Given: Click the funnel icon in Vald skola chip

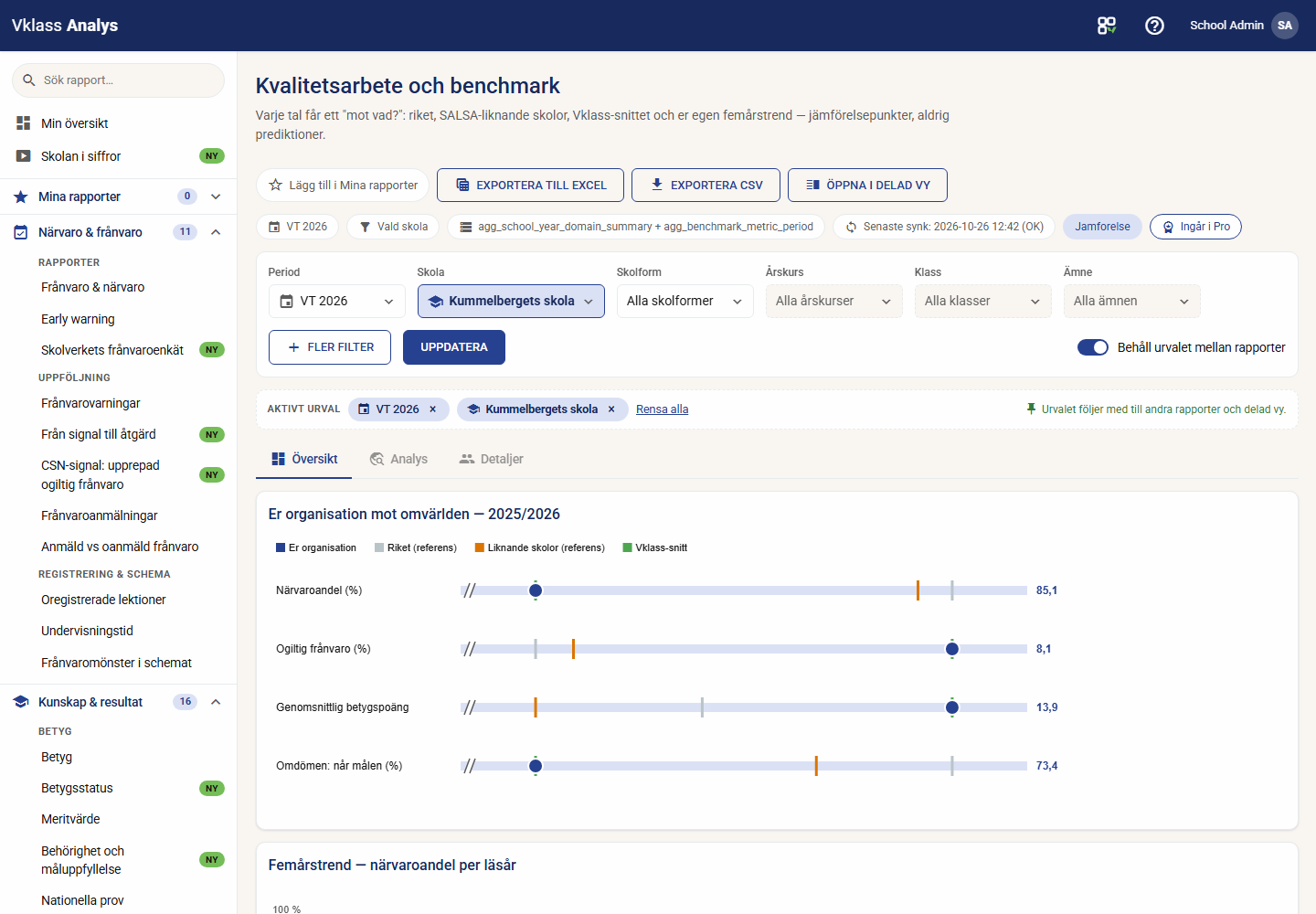Looking at the screenshot, I should 365,227.
